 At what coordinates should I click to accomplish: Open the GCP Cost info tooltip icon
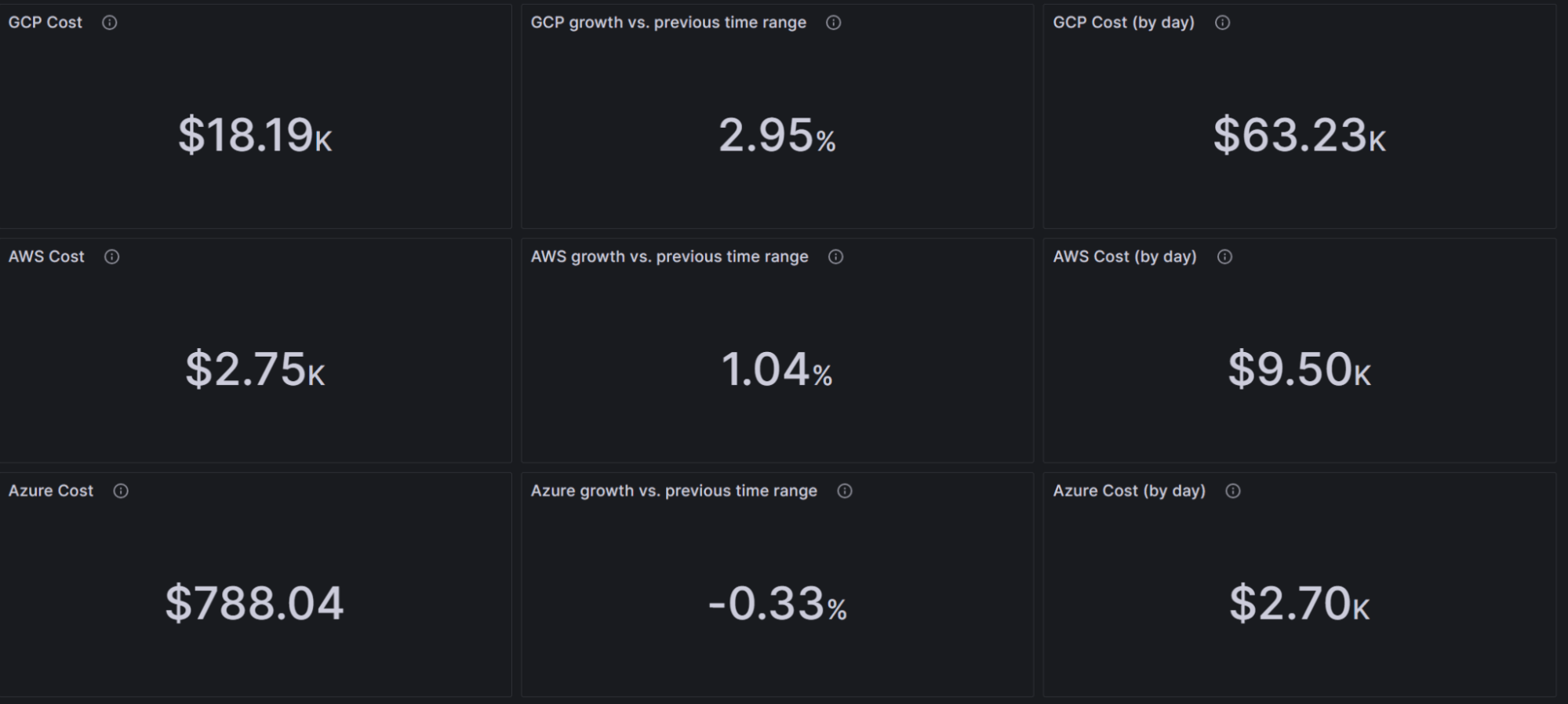click(110, 23)
